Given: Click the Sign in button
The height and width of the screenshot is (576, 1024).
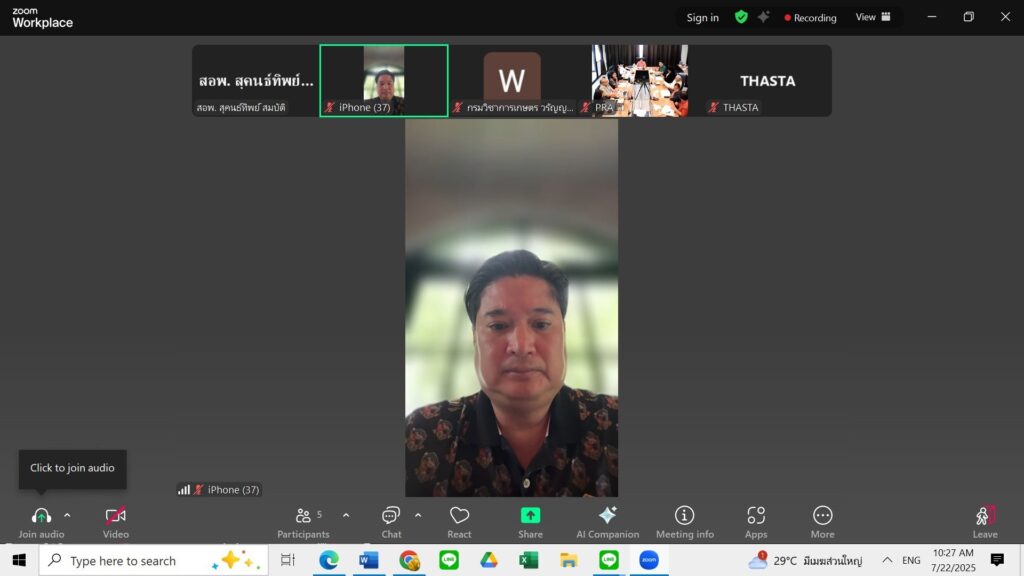Looking at the screenshot, I should click(702, 17).
